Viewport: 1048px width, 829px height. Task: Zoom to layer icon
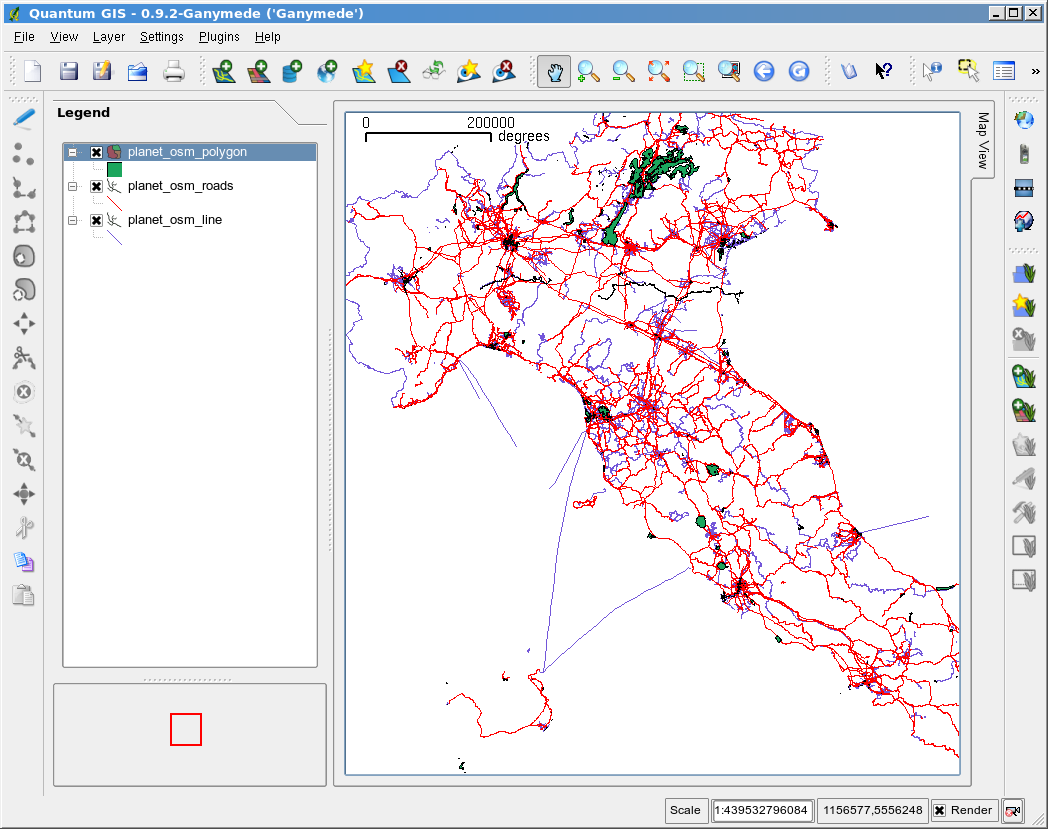(729, 71)
